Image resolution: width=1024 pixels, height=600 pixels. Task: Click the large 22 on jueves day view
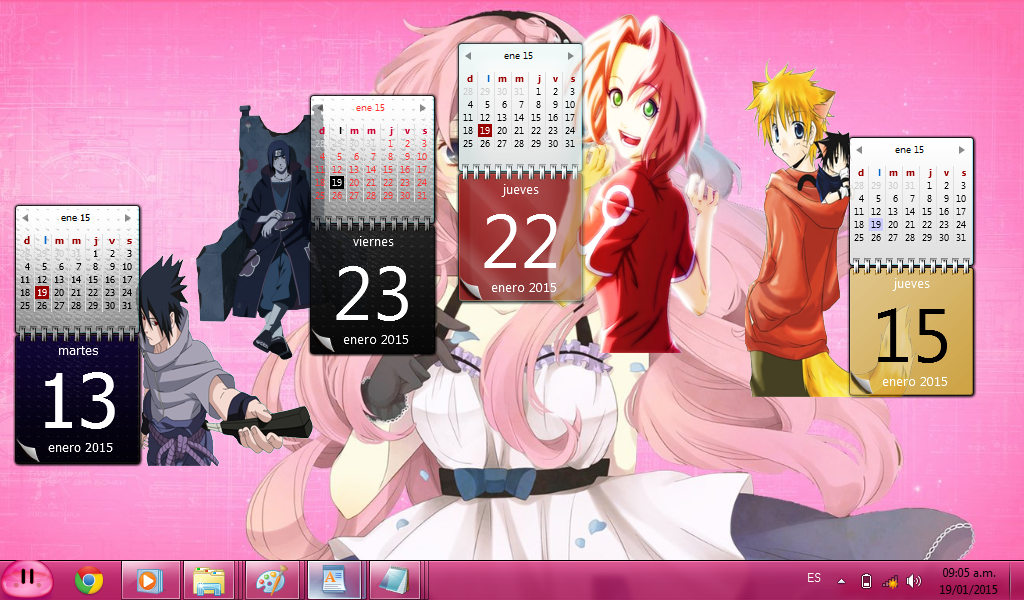click(520, 240)
